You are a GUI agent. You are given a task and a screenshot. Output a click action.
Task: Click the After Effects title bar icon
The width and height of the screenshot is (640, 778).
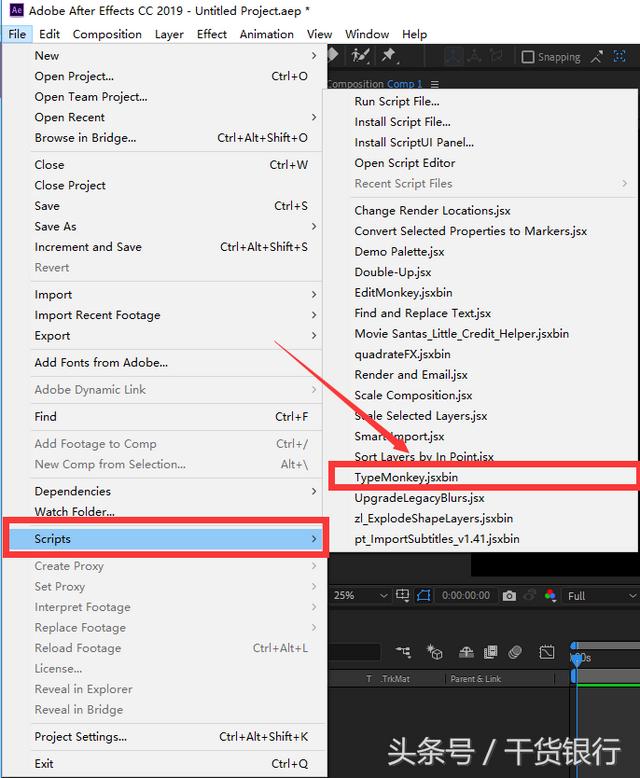point(16,10)
